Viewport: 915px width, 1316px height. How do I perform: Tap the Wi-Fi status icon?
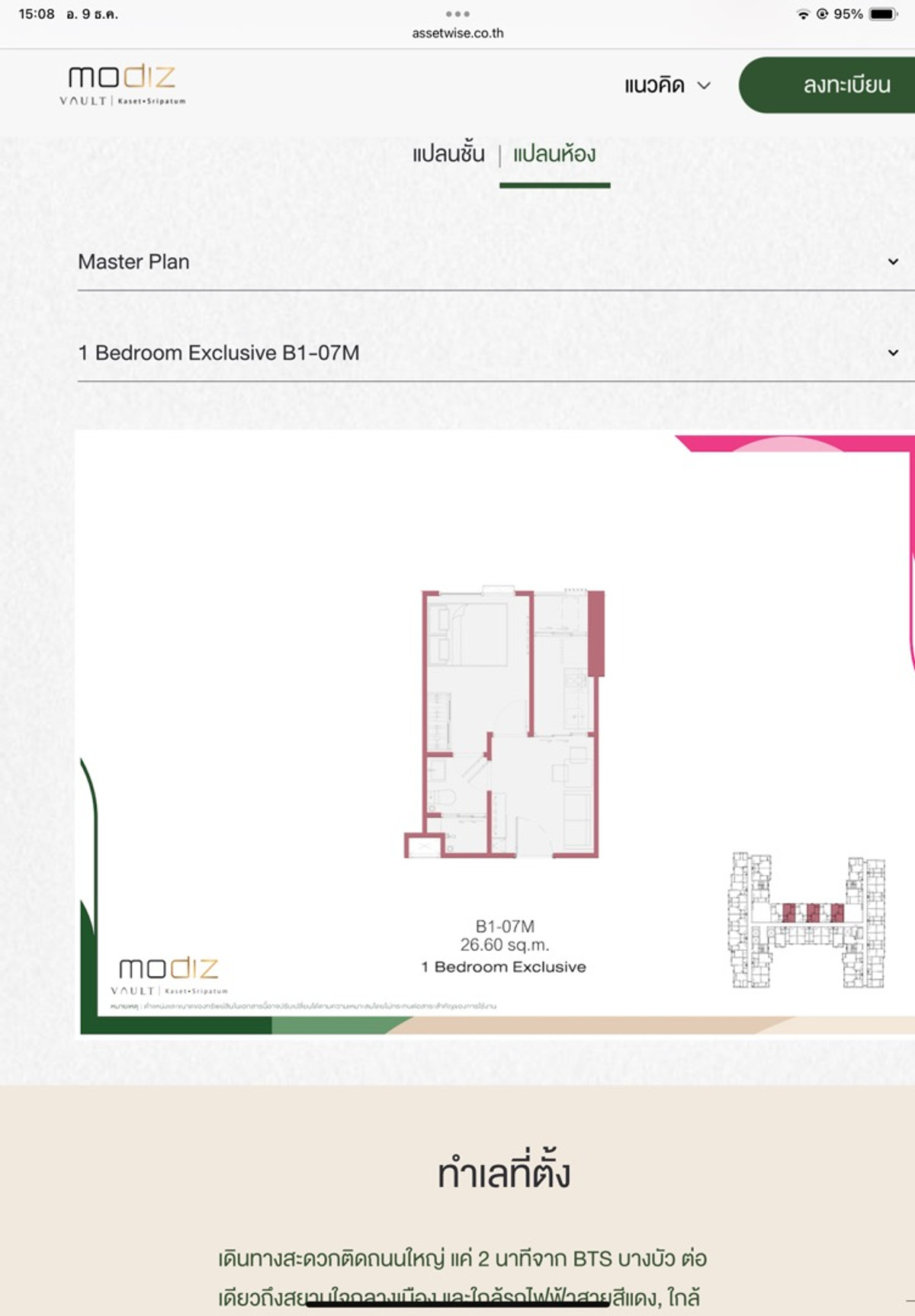803,14
